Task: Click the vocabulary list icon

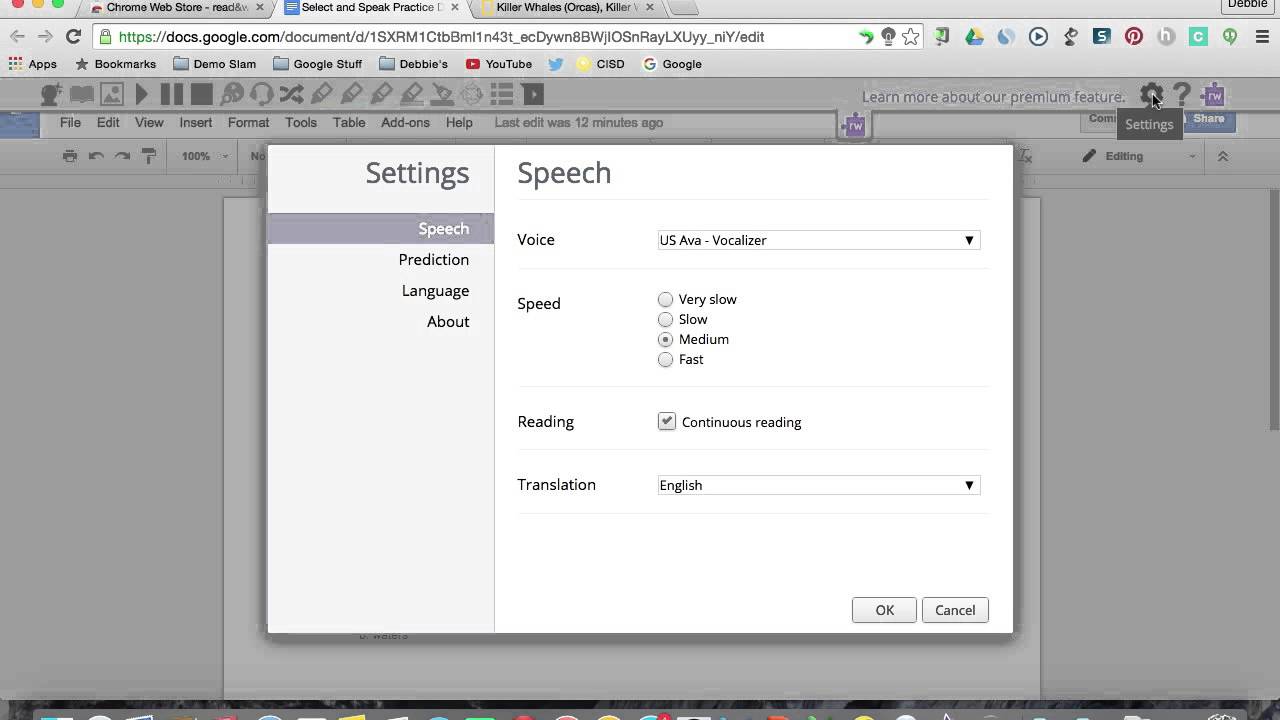Action: click(x=502, y=94)
